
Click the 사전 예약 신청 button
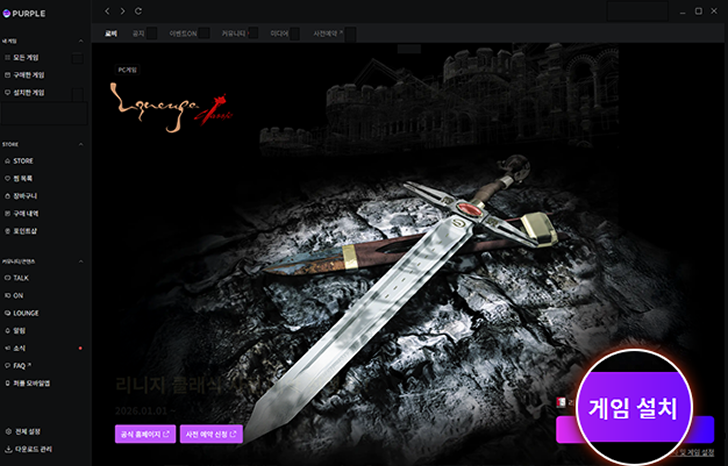(211, 434)
